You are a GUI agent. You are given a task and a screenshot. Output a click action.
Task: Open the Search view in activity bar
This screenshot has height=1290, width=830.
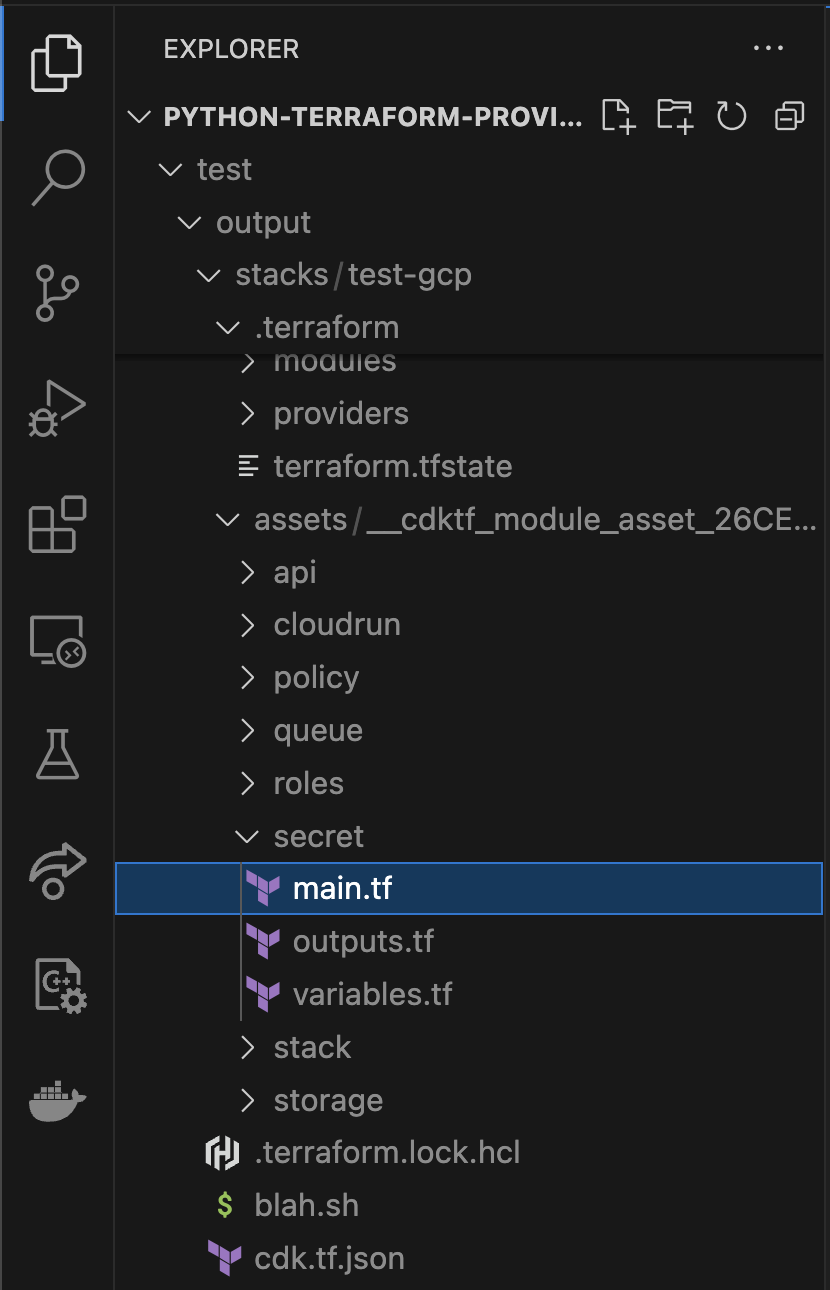pos(57,177)
